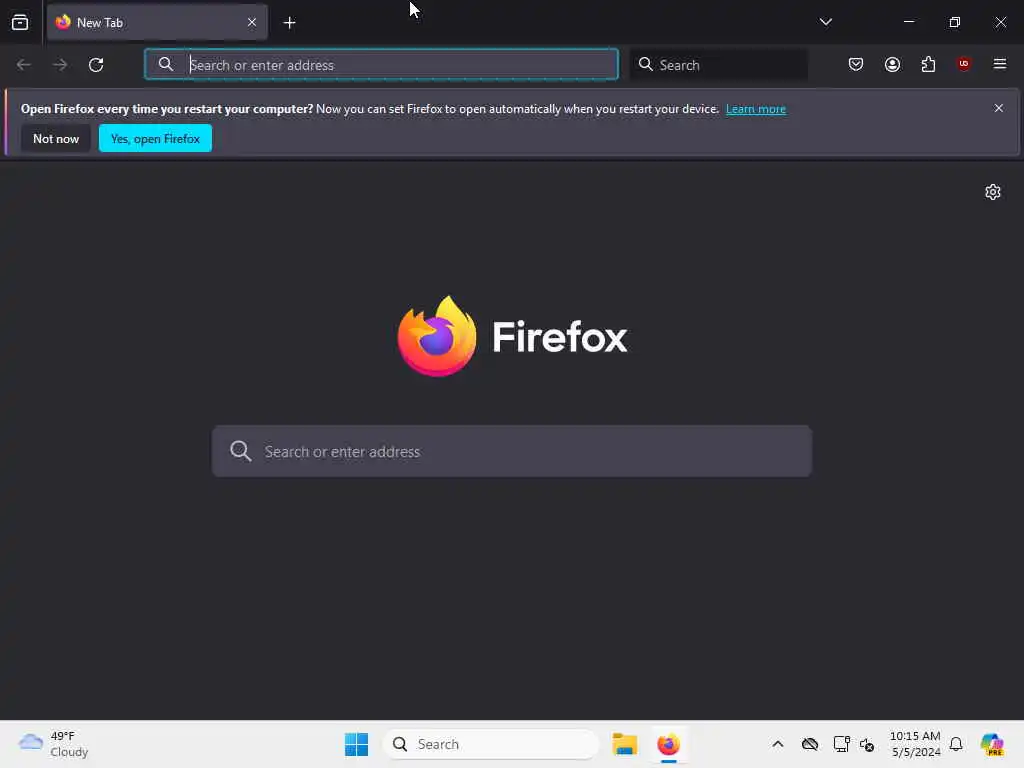Focus the toolbar Search box
This screenshot has height=768, width=1024.
click(718, 65)
